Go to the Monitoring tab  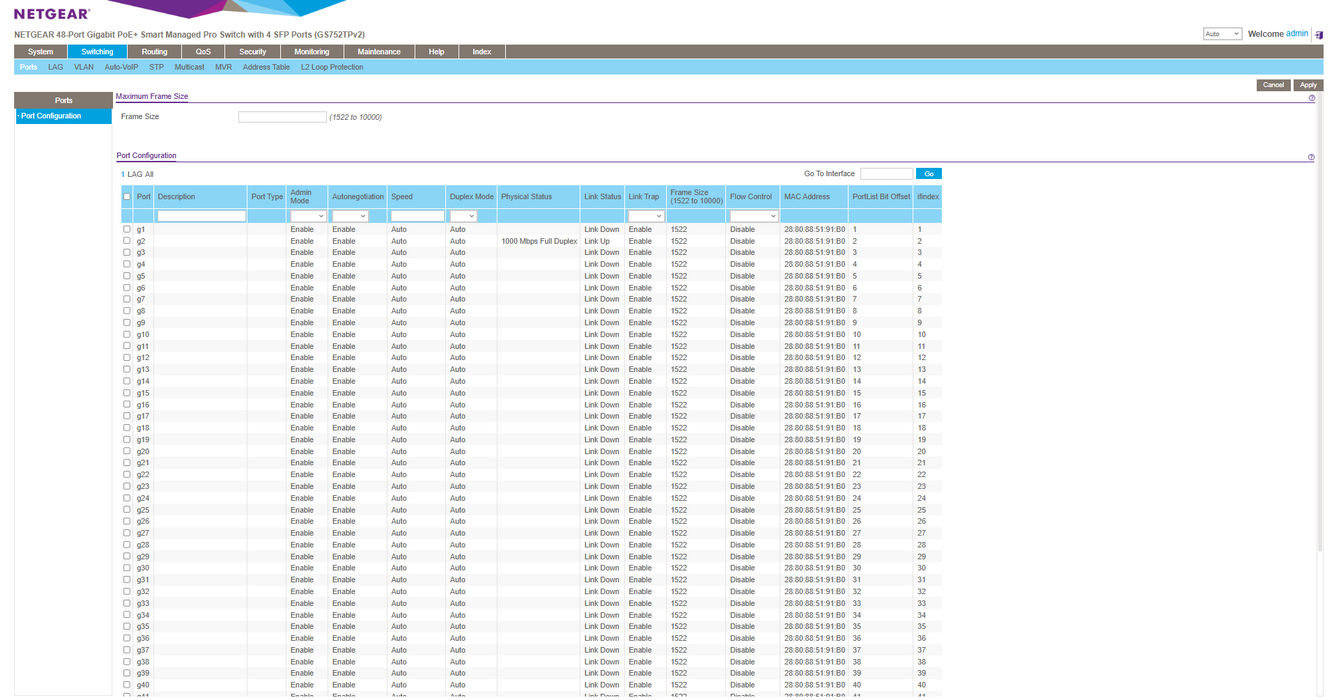point(312,52)
